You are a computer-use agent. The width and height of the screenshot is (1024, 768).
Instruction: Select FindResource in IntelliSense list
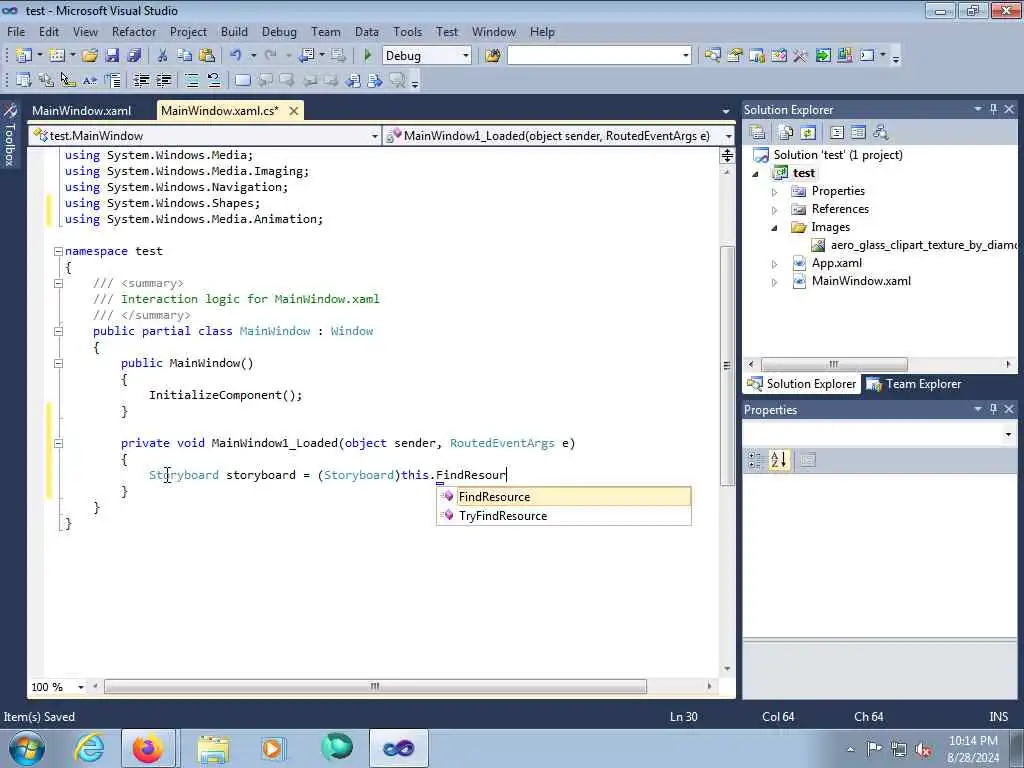(564, 496)
